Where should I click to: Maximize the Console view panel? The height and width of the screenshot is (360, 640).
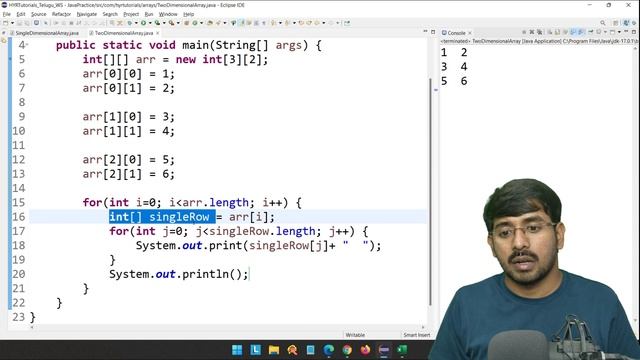click(634, 31)
